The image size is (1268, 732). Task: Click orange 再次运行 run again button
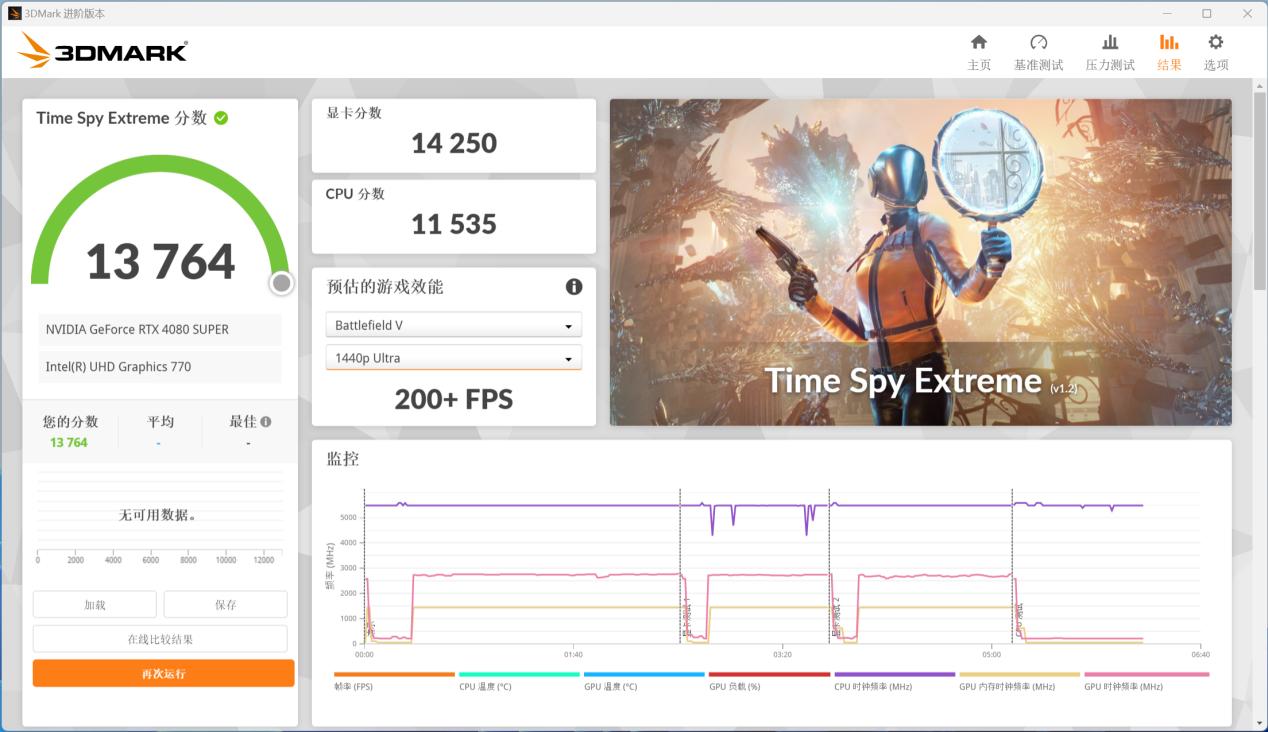click(163, 673)
